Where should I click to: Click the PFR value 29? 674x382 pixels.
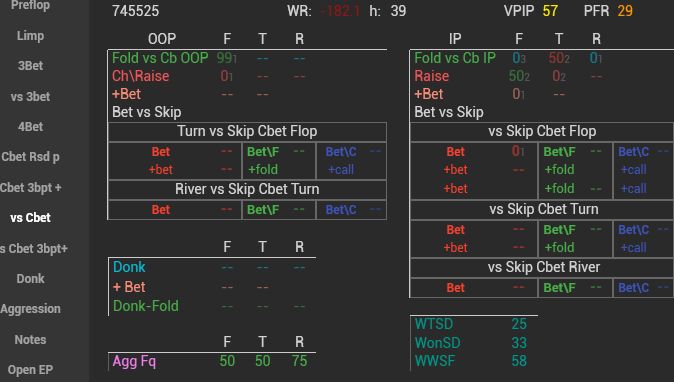pyautogui.click(x=625, y=11)
